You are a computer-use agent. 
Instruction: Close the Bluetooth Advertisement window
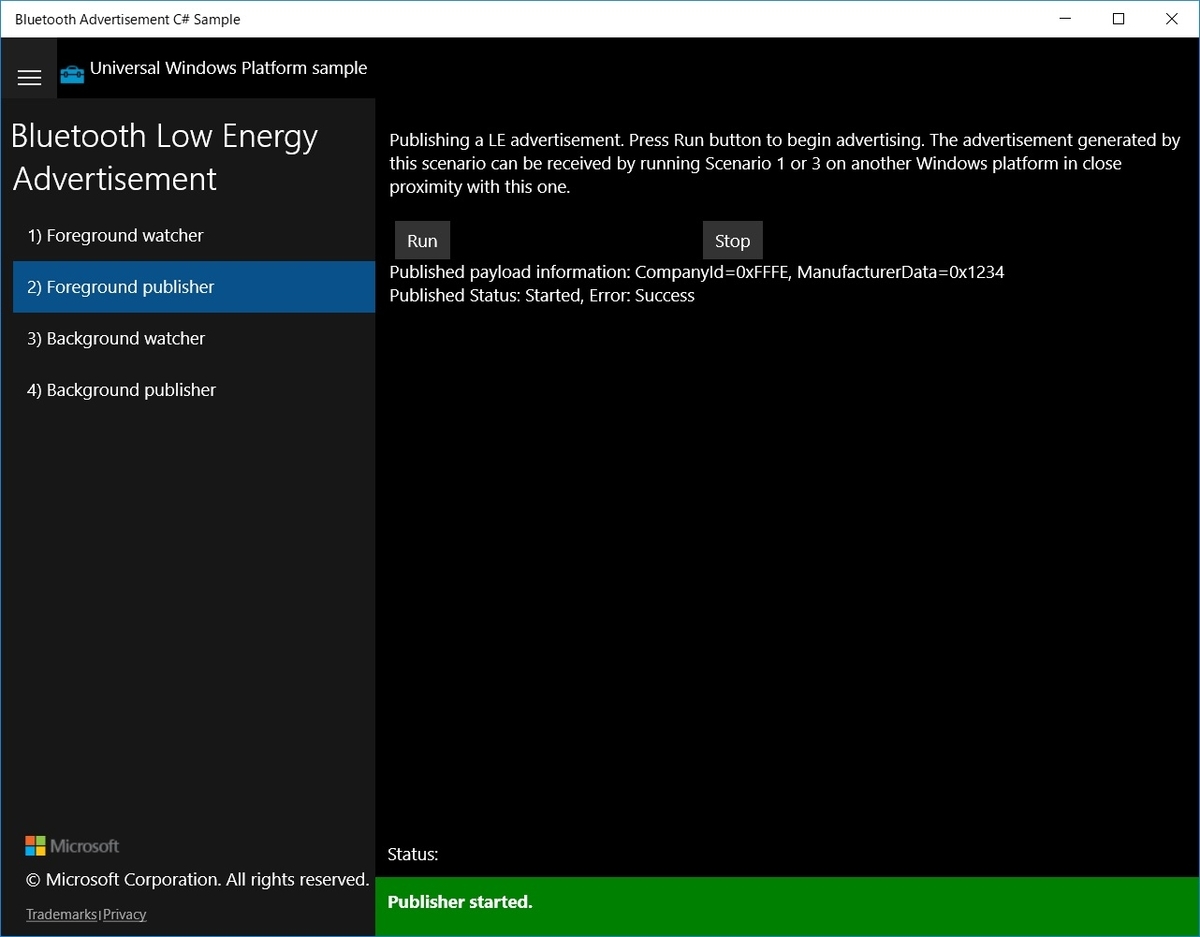coord(1172,19)
